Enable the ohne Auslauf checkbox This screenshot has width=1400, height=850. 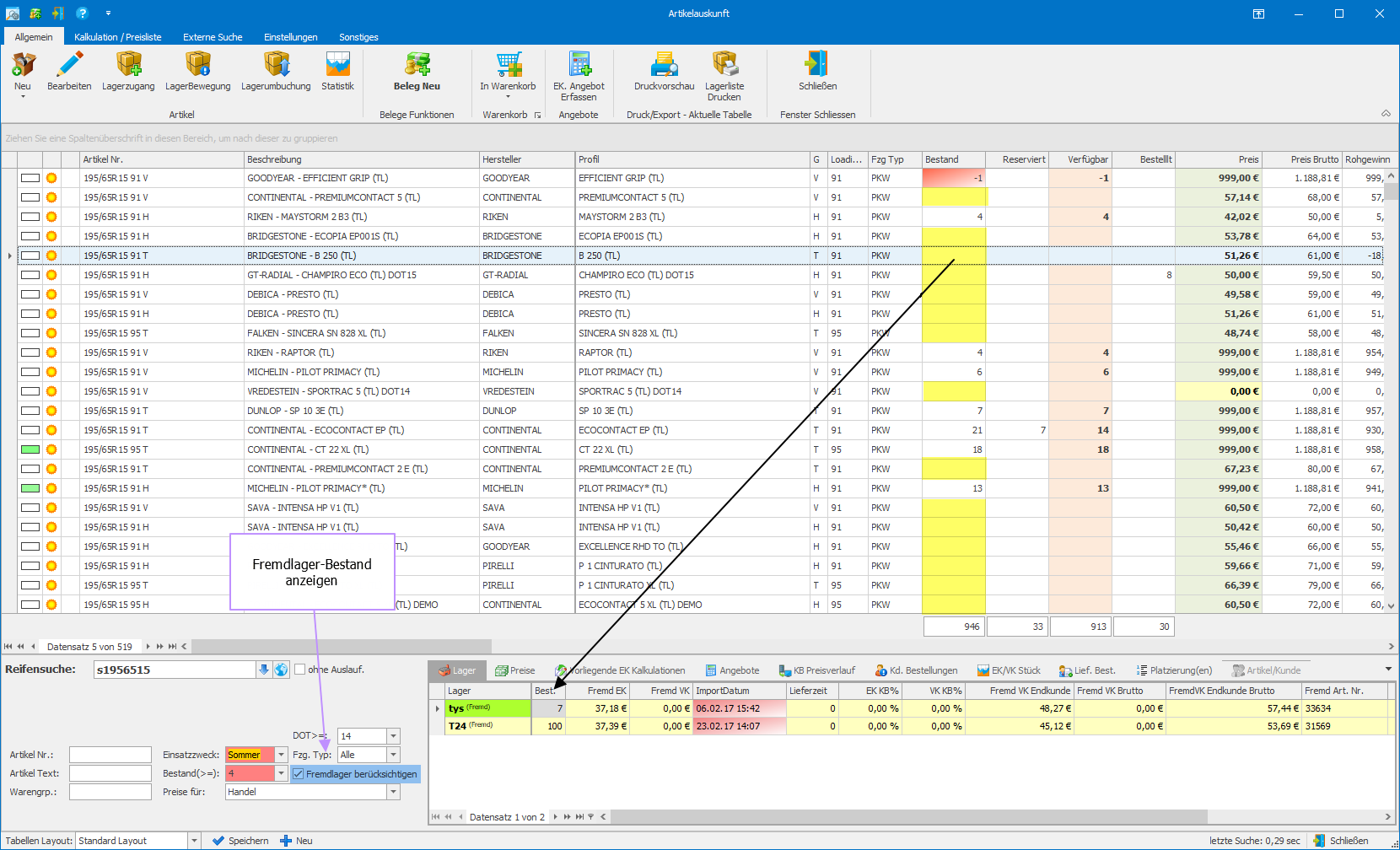pyautogui.click(x=299, y=670)
